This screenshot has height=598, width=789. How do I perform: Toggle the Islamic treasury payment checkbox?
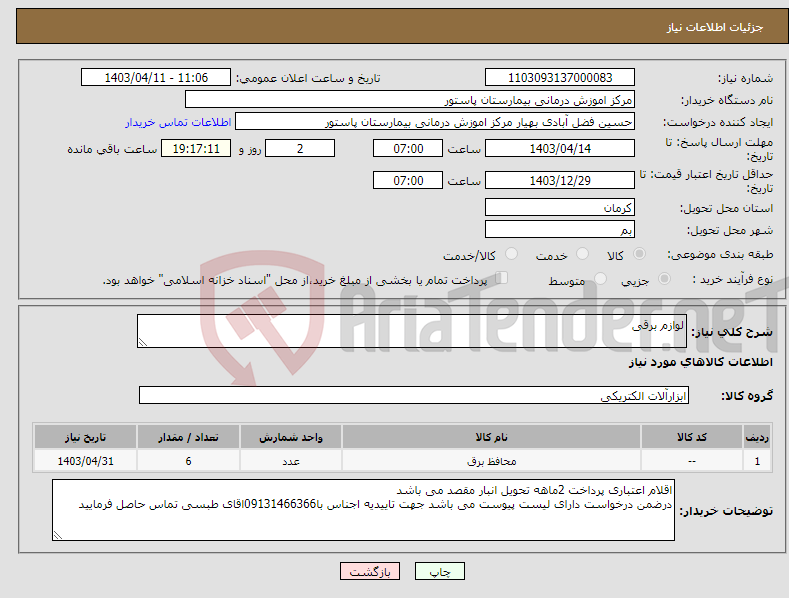coord(502,278)
